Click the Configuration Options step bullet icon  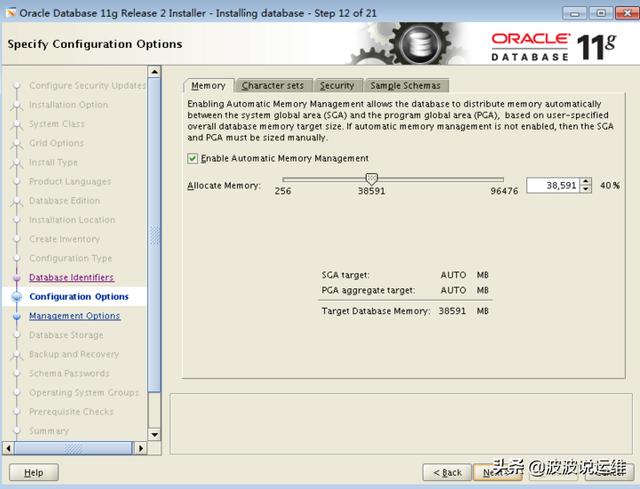point(17,297)
